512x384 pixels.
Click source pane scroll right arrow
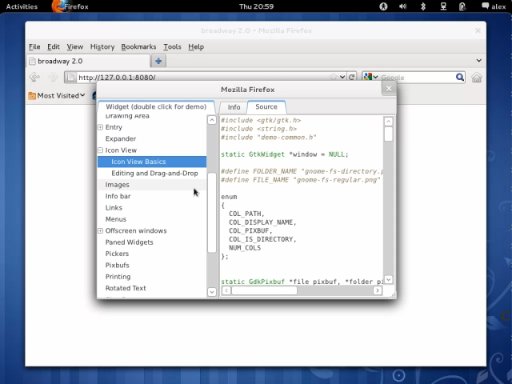(x=377, y=290)
